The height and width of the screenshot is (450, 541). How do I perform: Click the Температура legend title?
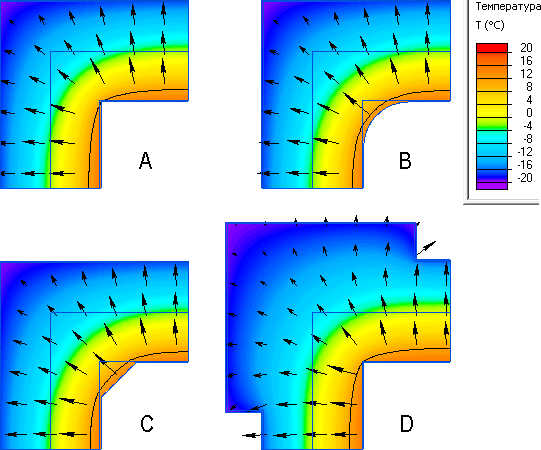pyautogui.click(x=508, y=6)
